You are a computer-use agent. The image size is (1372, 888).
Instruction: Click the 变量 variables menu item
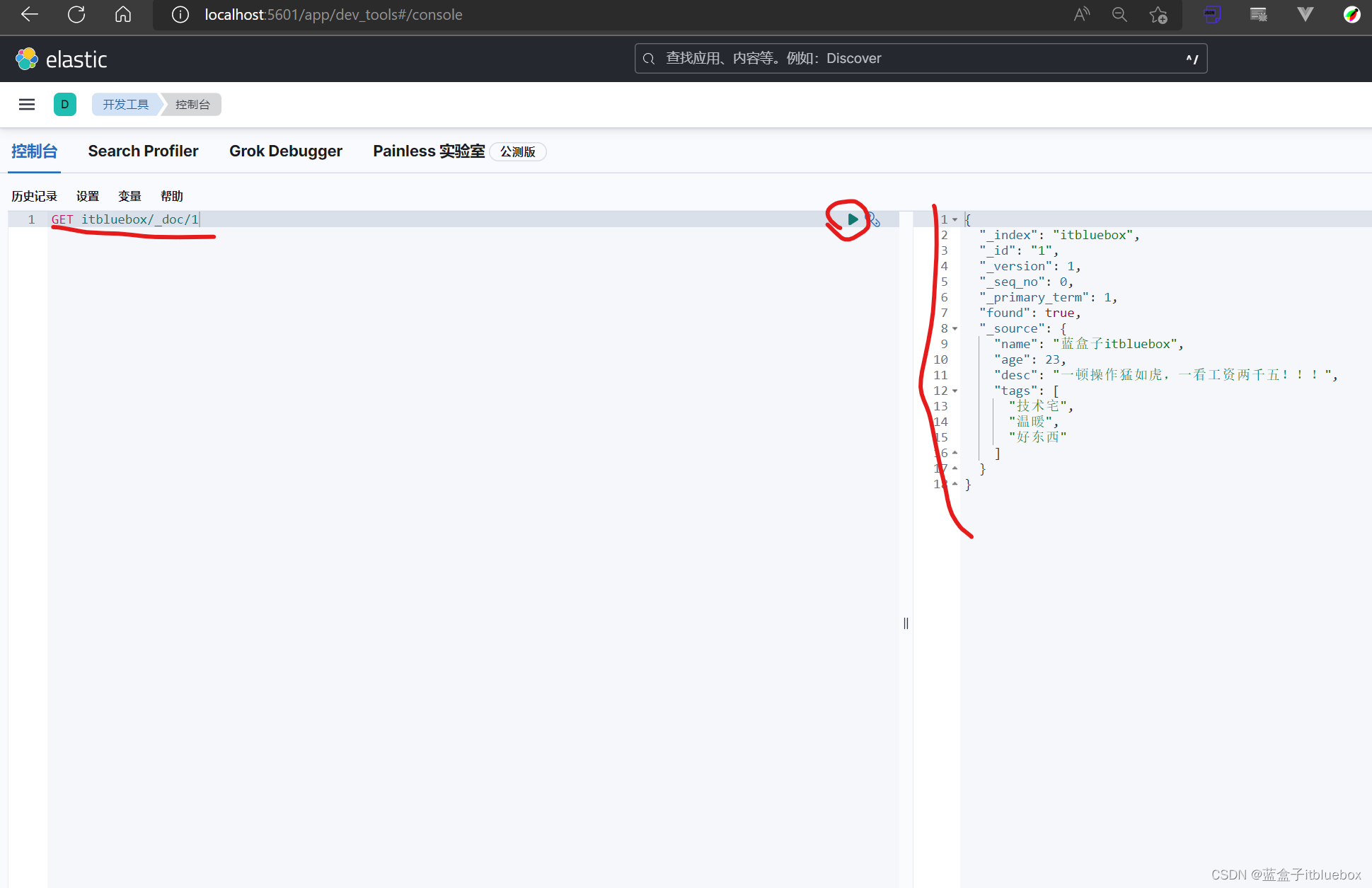pos(130,195)
